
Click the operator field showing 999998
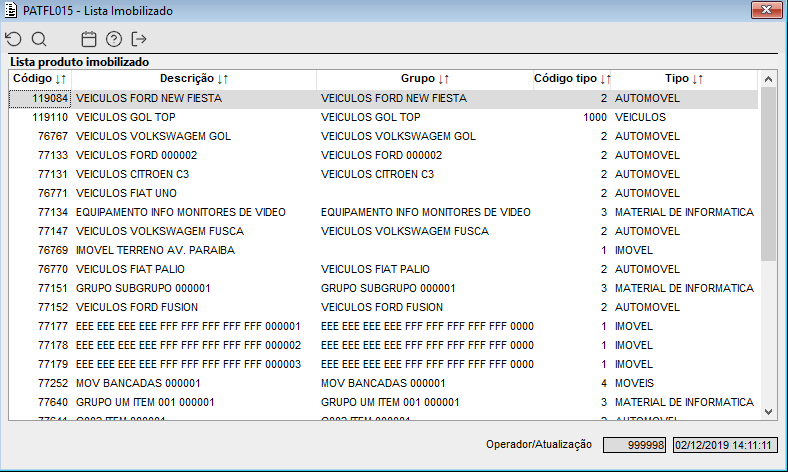[x=634, y=445]
